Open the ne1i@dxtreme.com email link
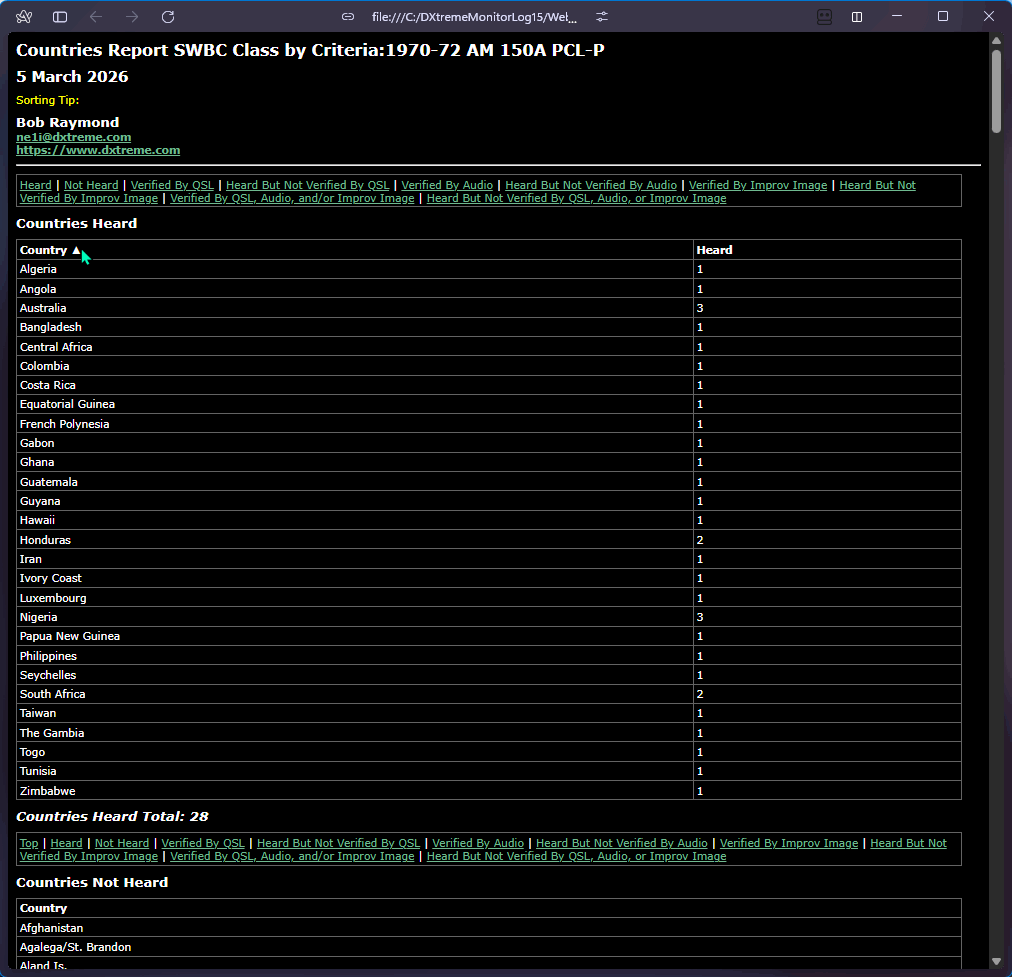The height and width of the screenshot is (977, 1012). [x=73, y=137]
